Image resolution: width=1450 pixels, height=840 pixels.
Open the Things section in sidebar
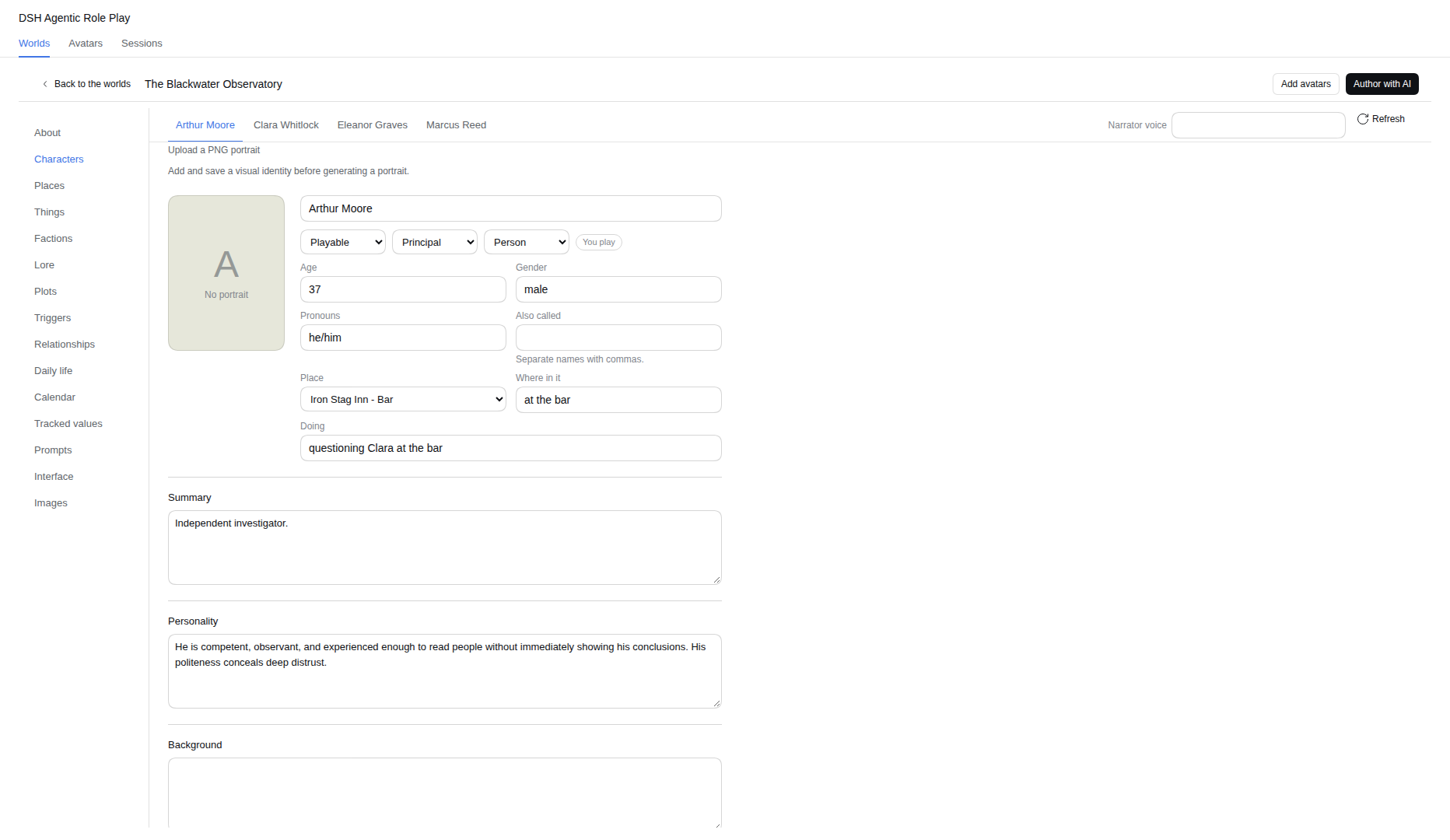click(49, 212)
